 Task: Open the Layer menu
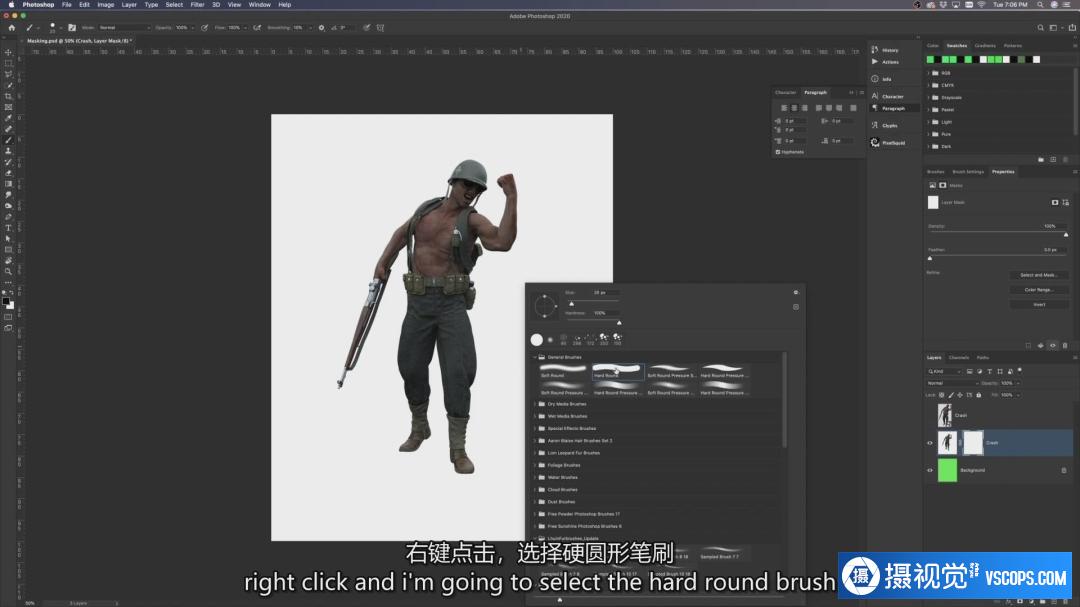click(x=129, y=5)
